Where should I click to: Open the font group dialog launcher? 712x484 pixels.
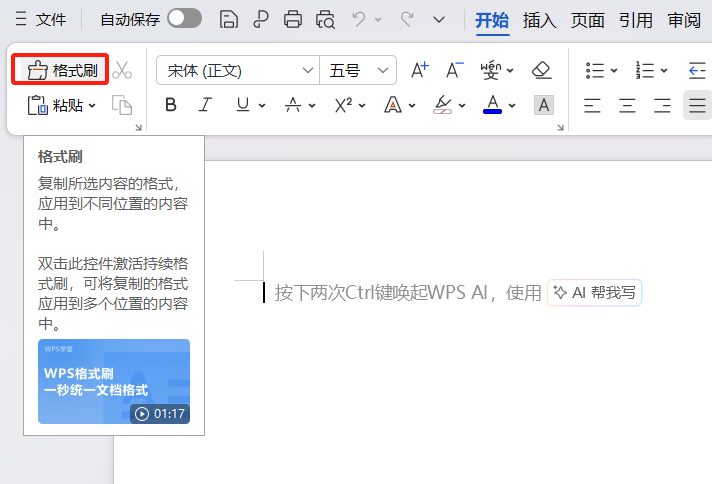(560, 128)
